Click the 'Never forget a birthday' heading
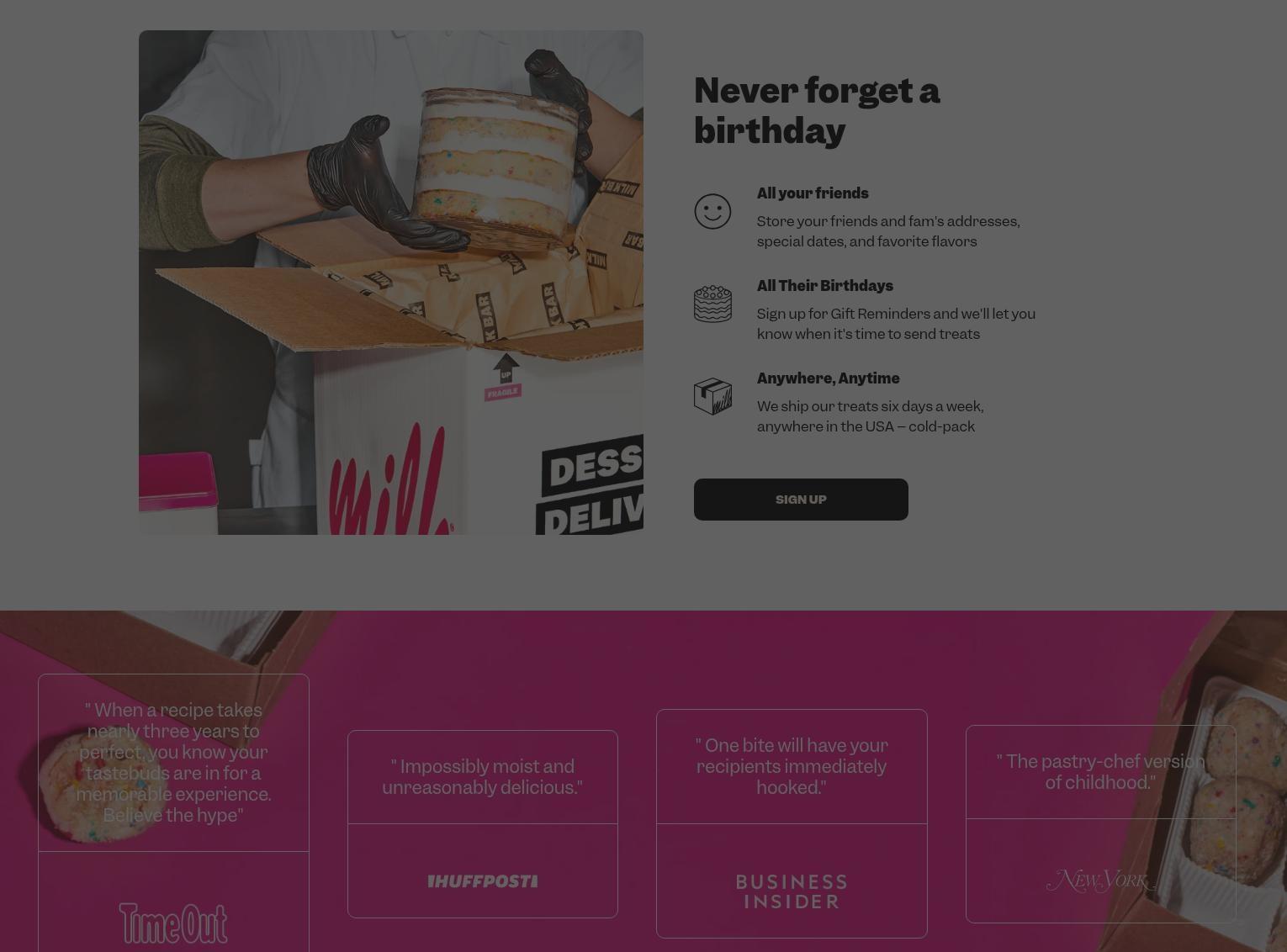Screen dimensions: 1287x952 [817, 110]
